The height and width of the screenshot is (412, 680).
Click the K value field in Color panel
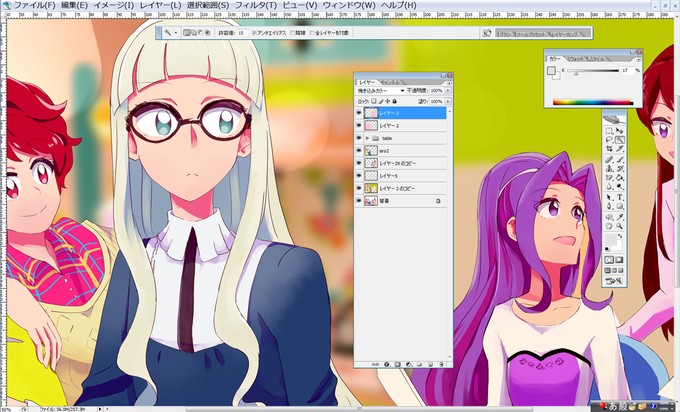[x=626, y=70]
